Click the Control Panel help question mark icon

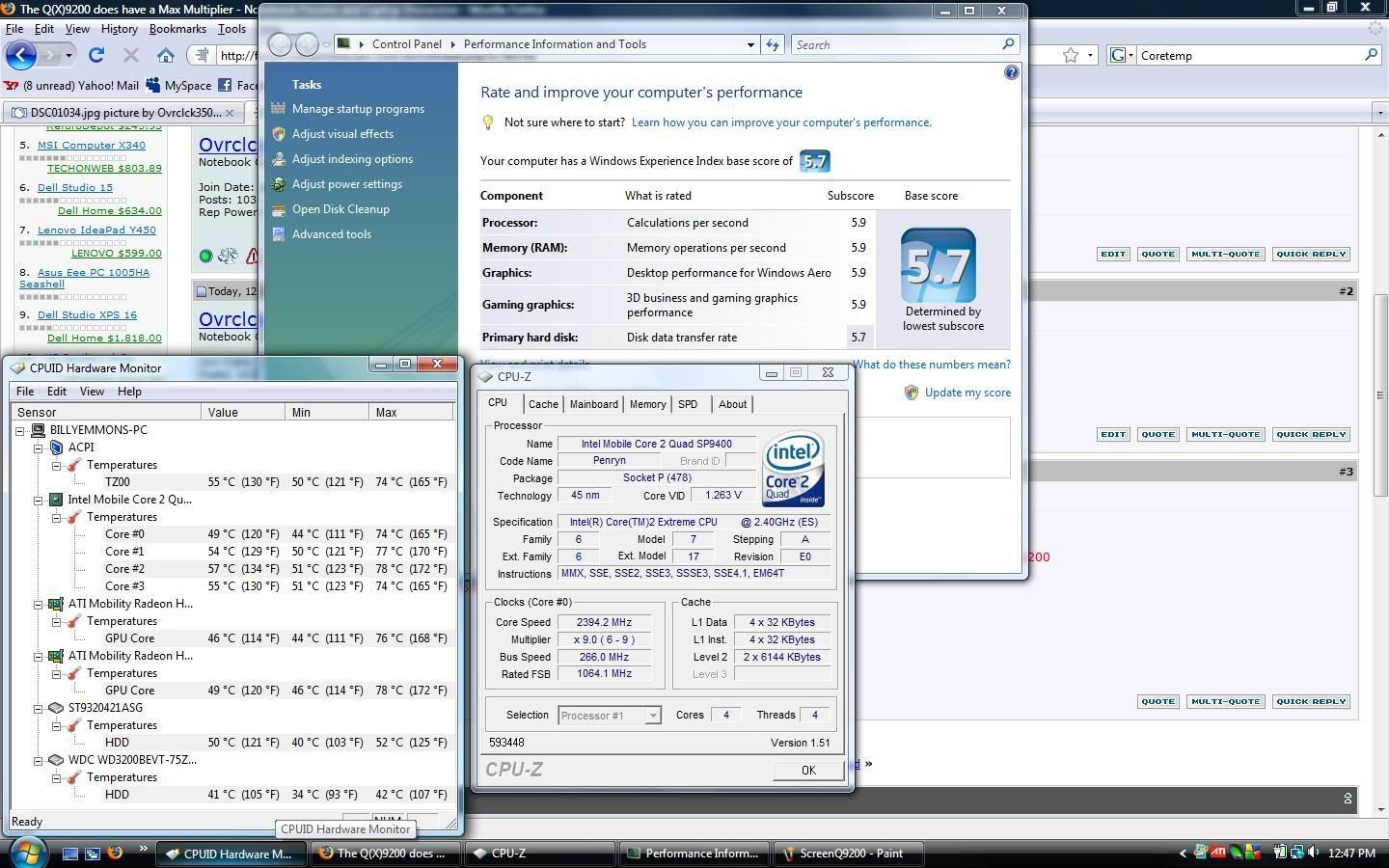[1011, 72]
